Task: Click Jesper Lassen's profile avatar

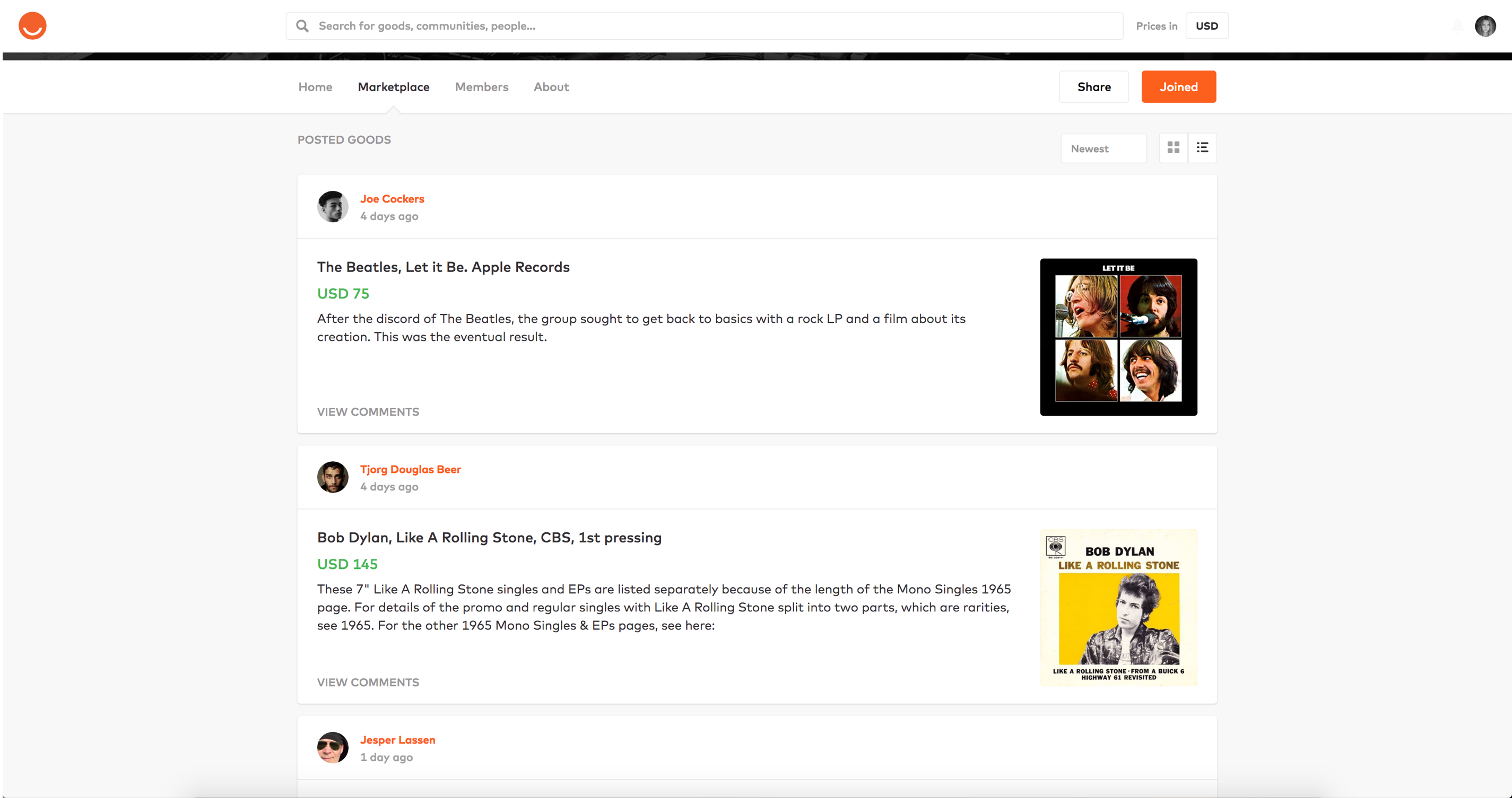Action: 333,748
